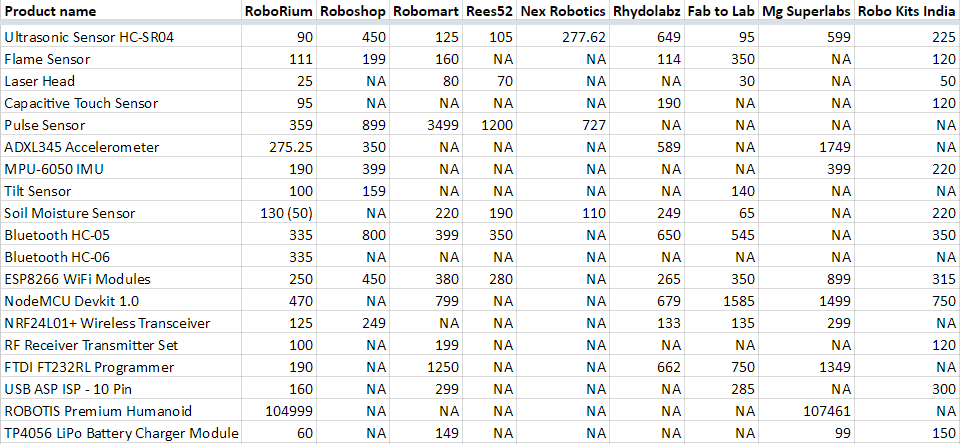This screenshot has height=444, width=960.
Task: Select the 1585 Fab to Lab price cell
Action: [x=721, y=301]
